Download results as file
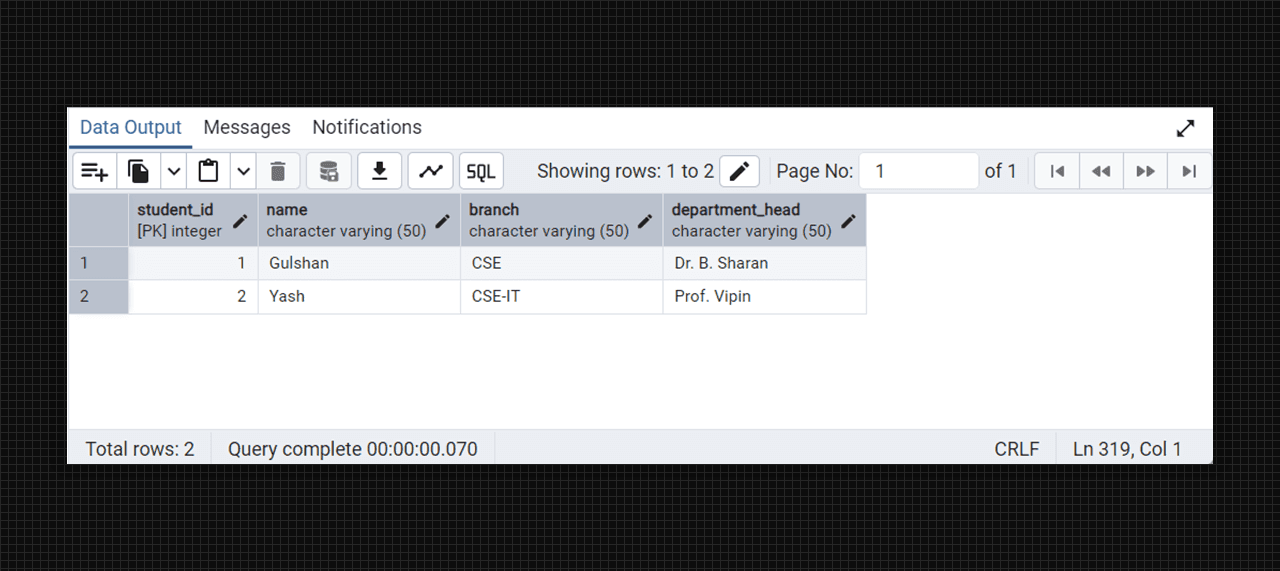The image size is (1280, 571). [380, 171]
